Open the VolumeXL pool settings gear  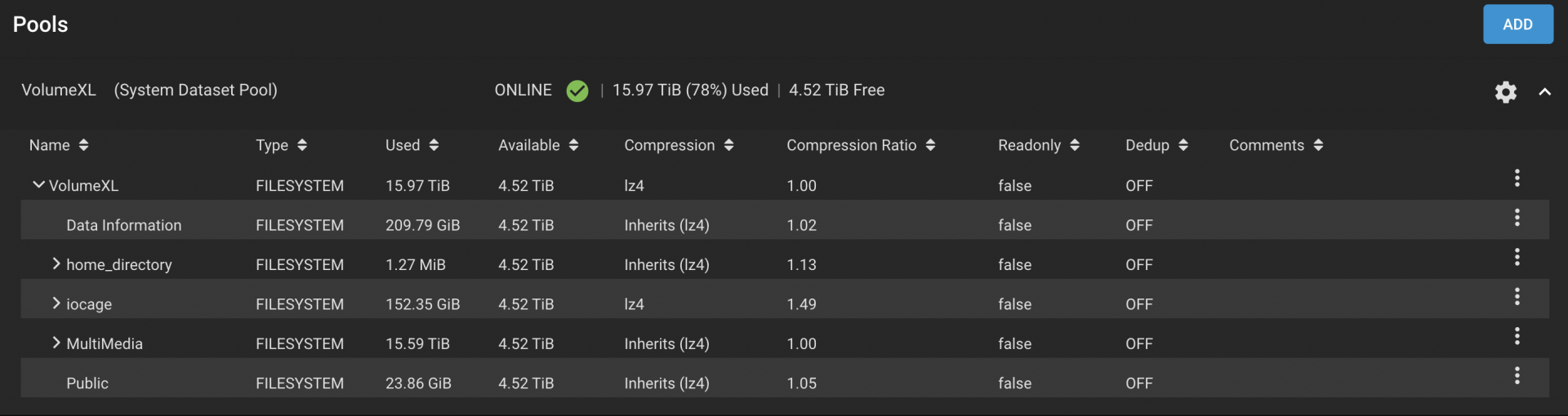[x=1505, y=91]
